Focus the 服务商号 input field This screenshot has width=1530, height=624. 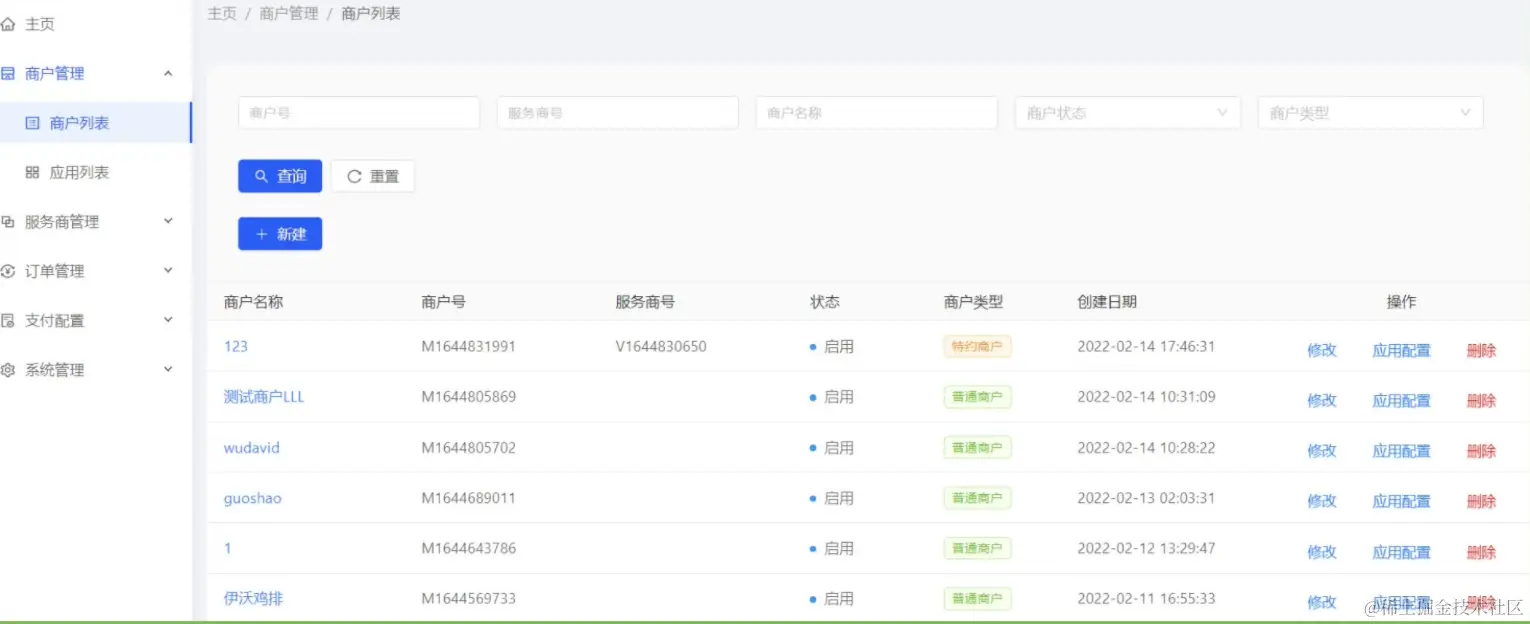tap(617, 113)
